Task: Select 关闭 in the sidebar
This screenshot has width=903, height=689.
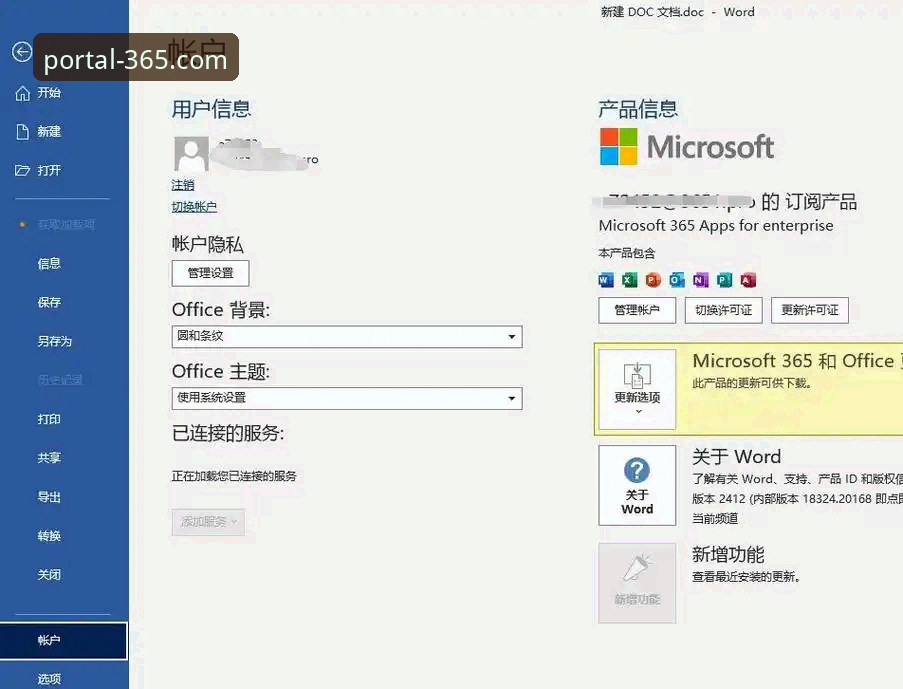Action: point(49,575)
